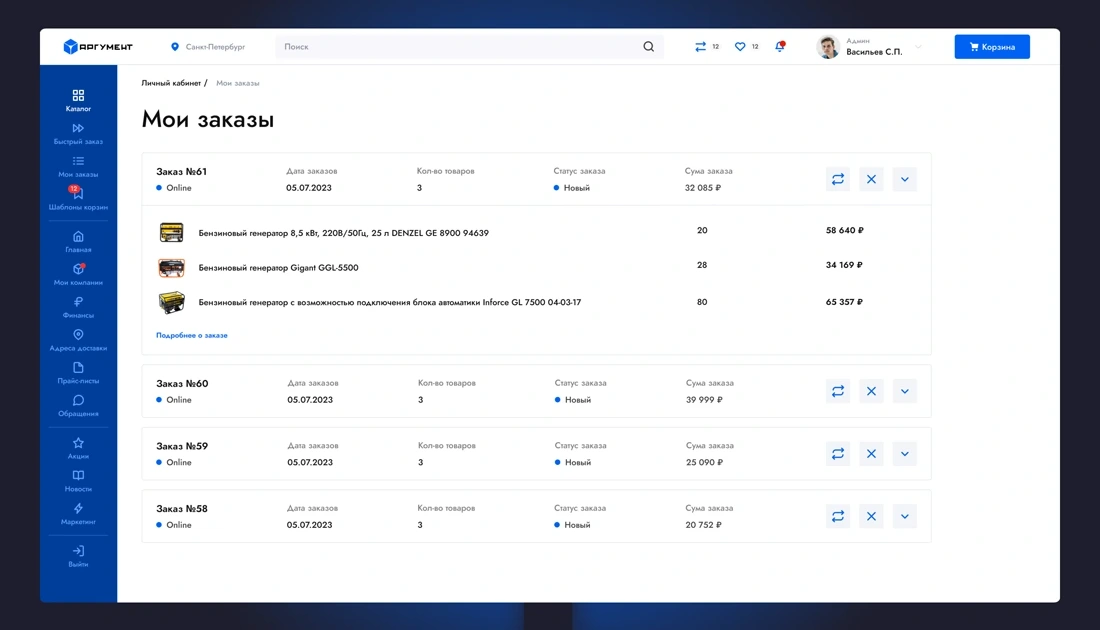
Task: Open notifications bell icon
Action: pyautogui.click(x=779, y=46)
